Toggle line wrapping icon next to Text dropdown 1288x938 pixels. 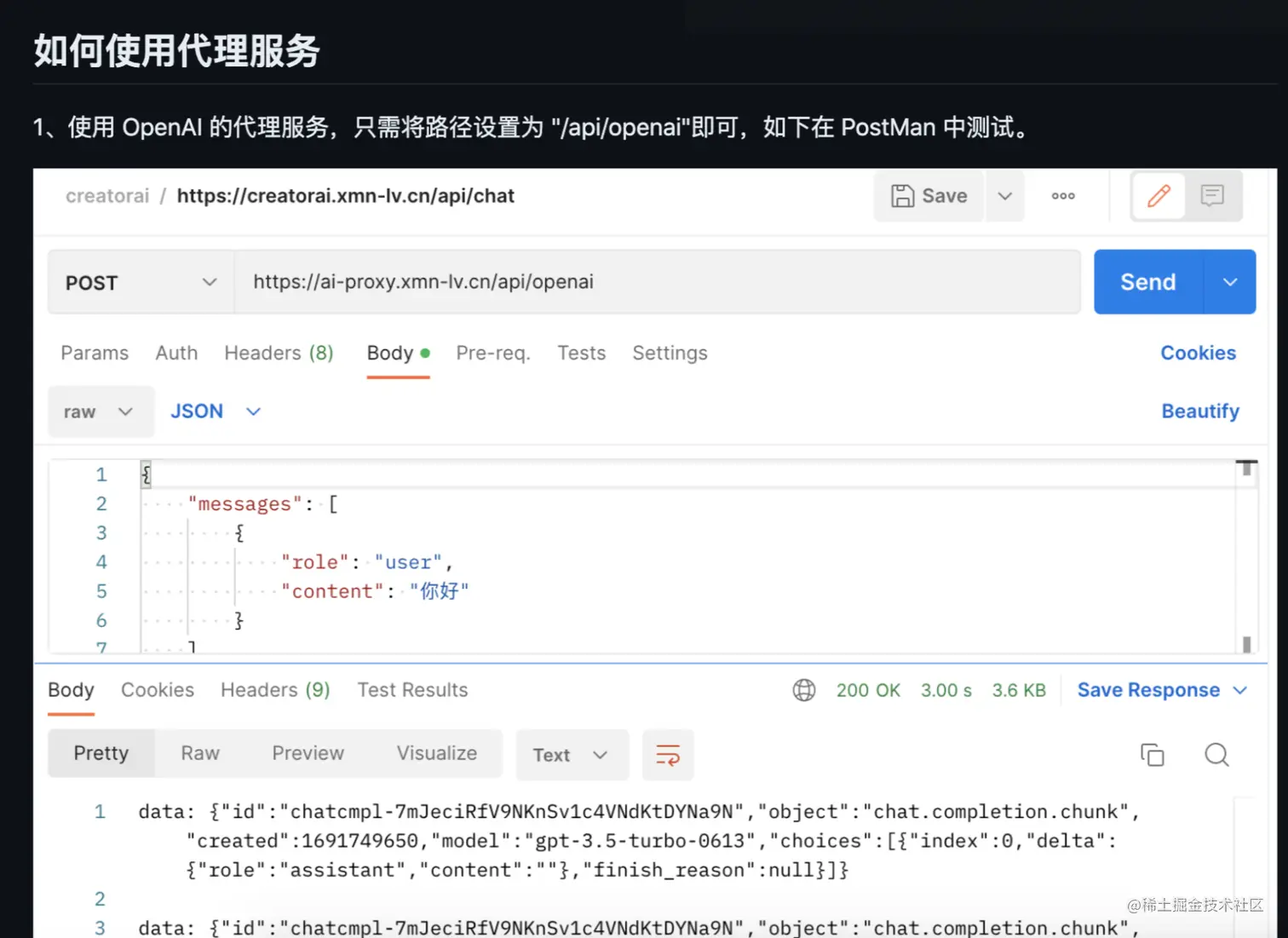pyautogui.click(x=668, y=755)
